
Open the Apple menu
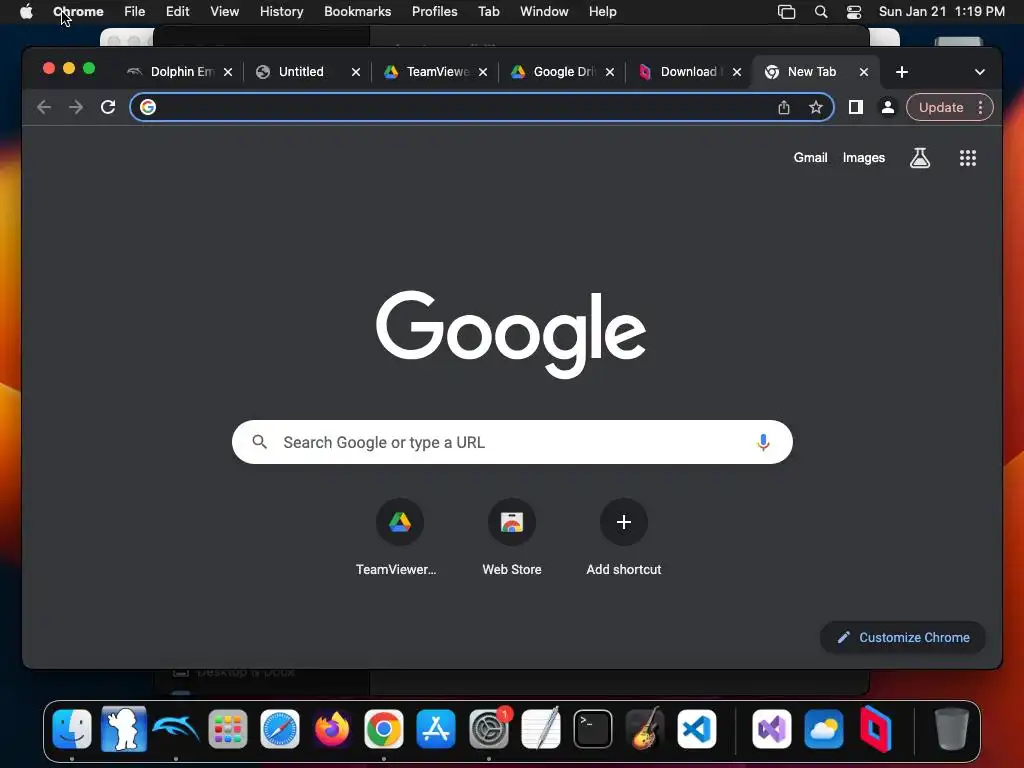pos(26,12)
